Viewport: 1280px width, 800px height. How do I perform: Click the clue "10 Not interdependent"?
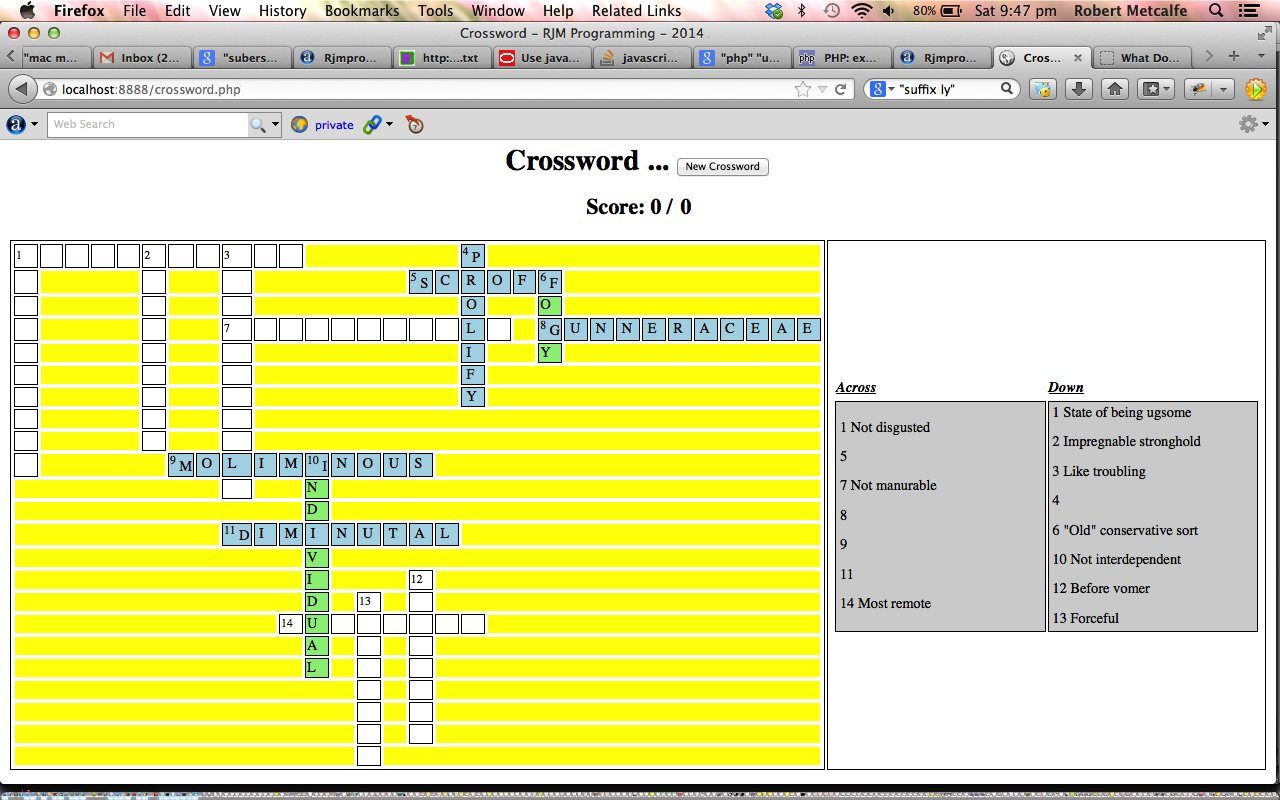coord(1116,559)
